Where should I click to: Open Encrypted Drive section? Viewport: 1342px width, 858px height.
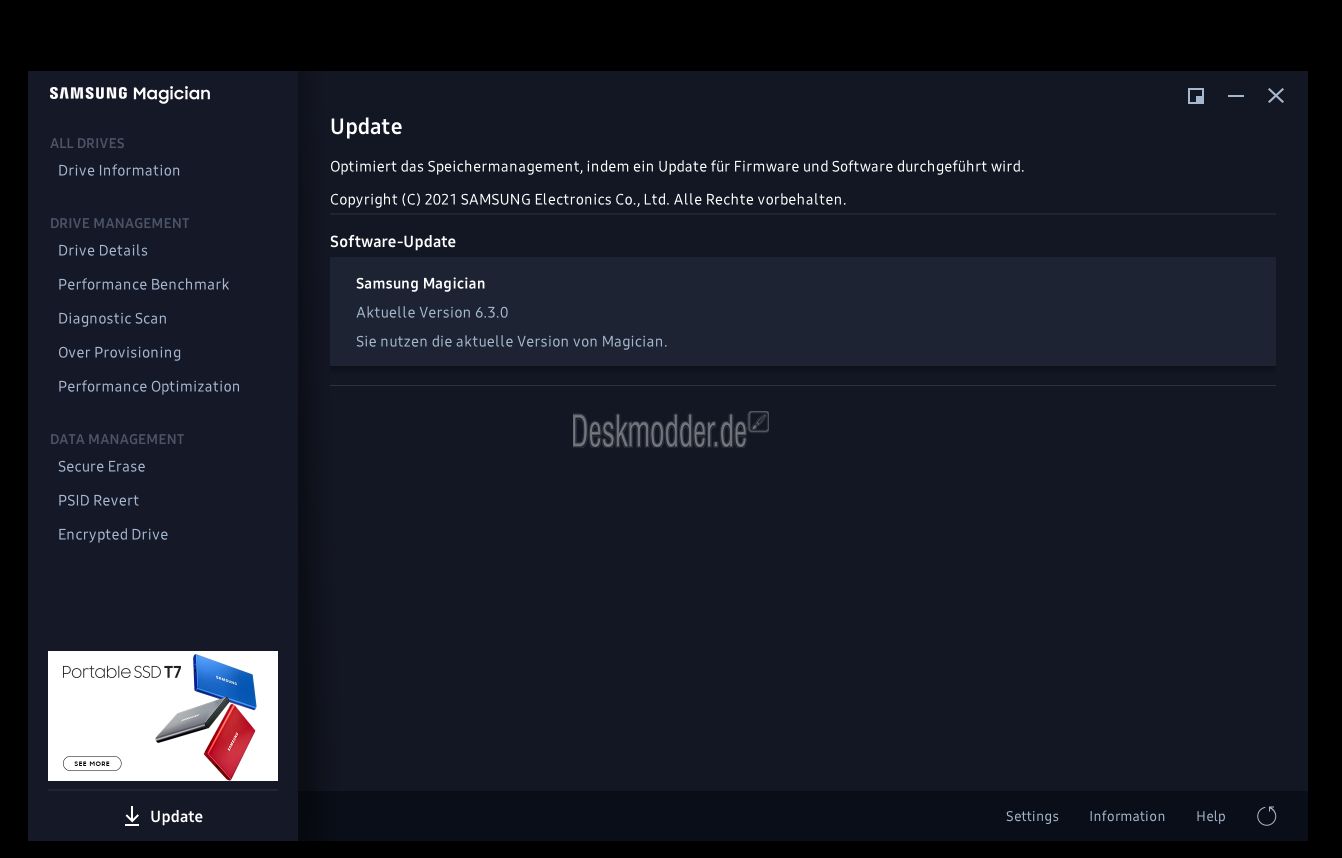(113, 534)
